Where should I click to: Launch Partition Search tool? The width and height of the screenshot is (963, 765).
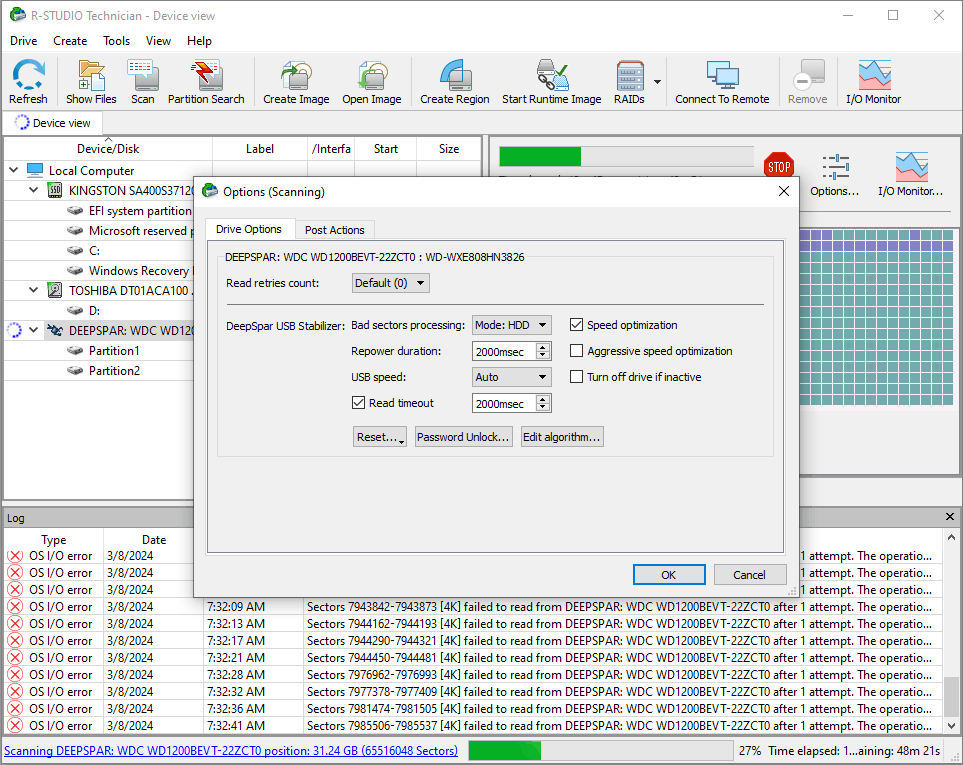[206, 82]
